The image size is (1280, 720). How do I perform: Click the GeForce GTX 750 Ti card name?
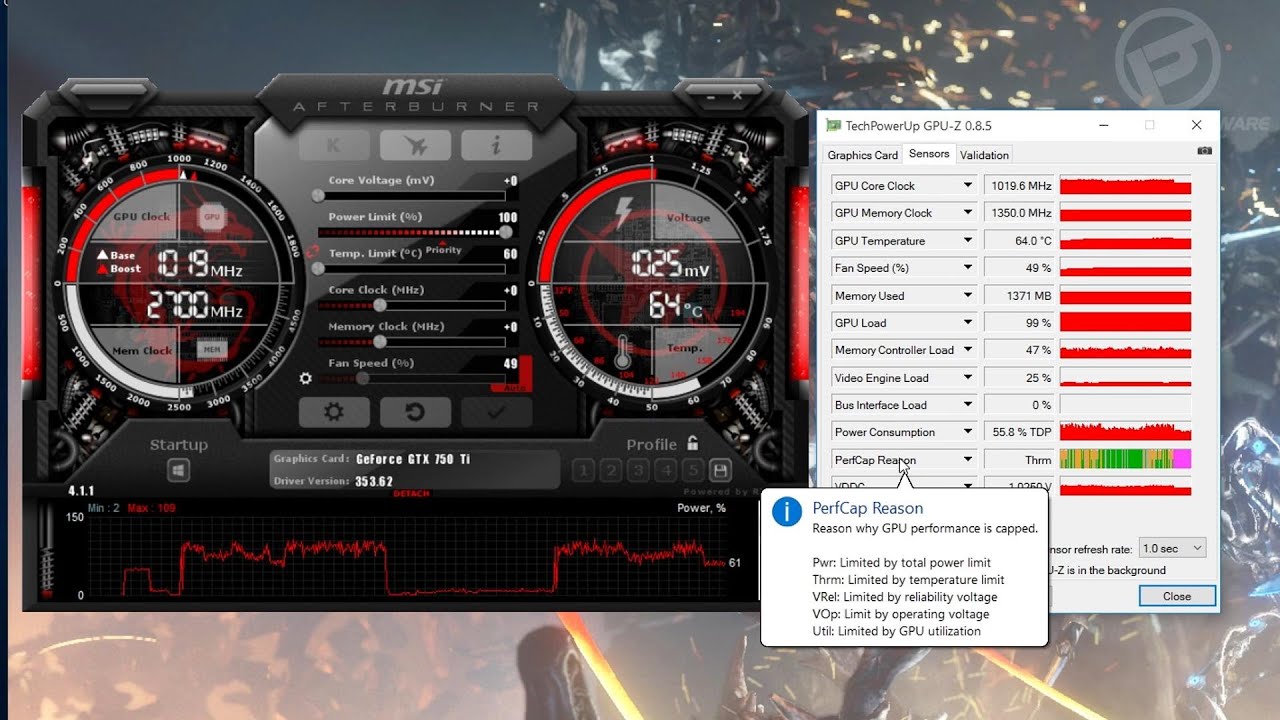pos(413,459)
